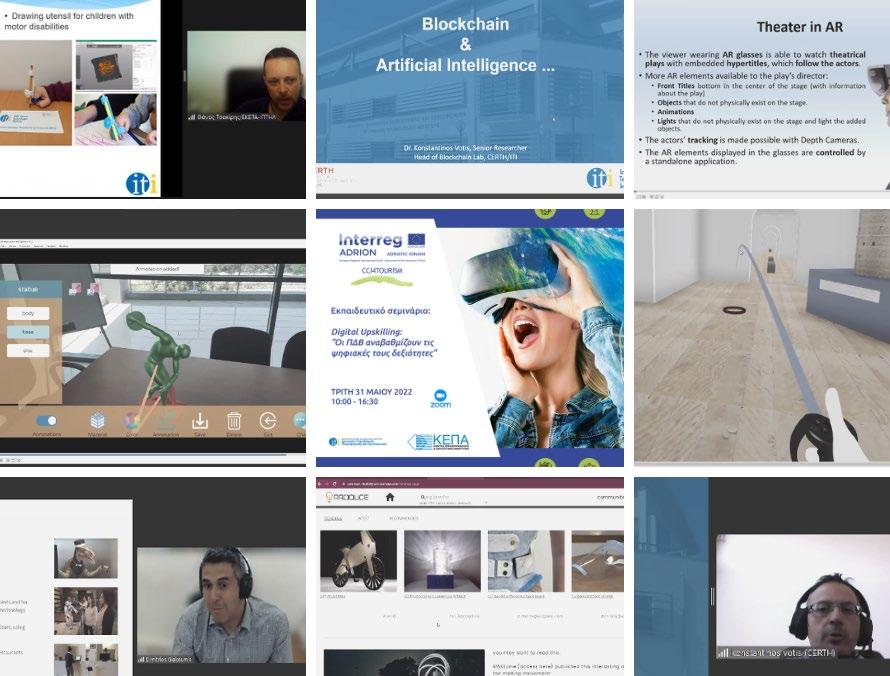Click the KEPA logo on the poster

439,442
